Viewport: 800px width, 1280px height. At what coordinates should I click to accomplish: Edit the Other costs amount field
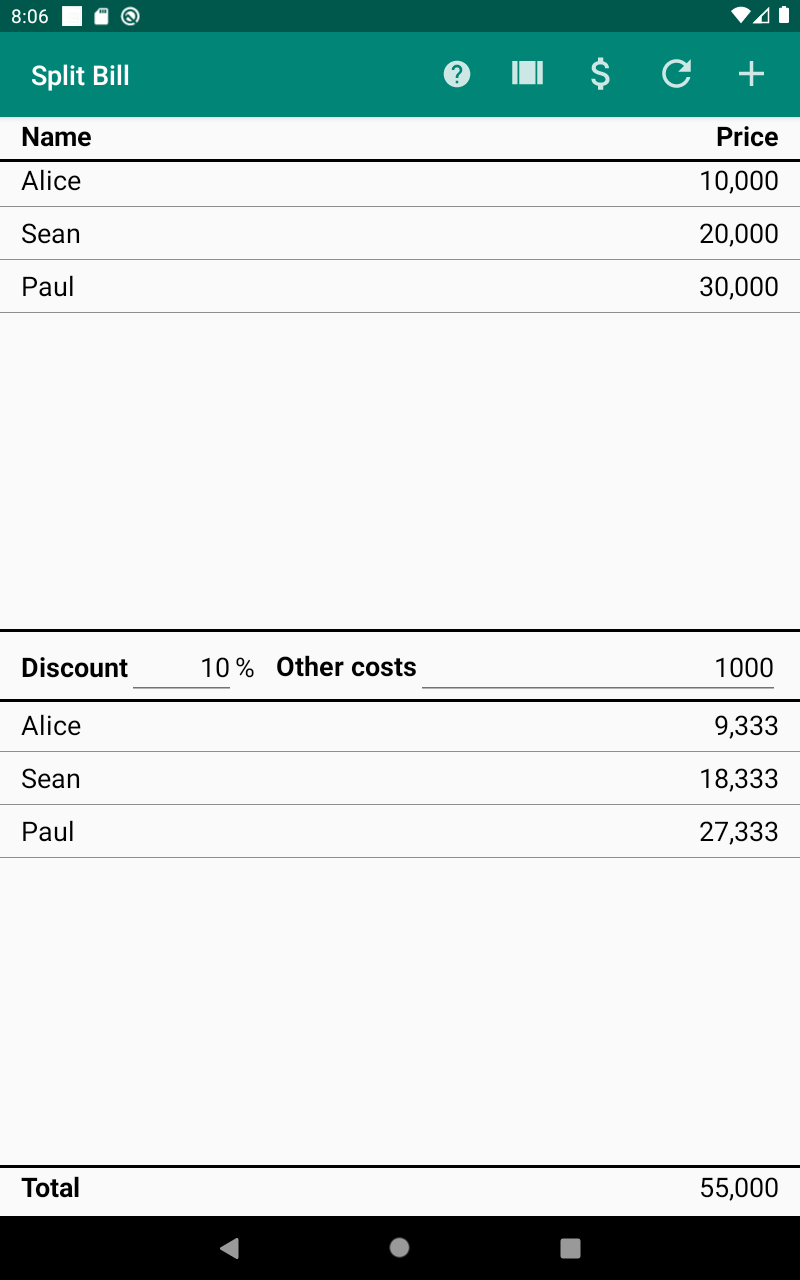click(x=598, y=668)
